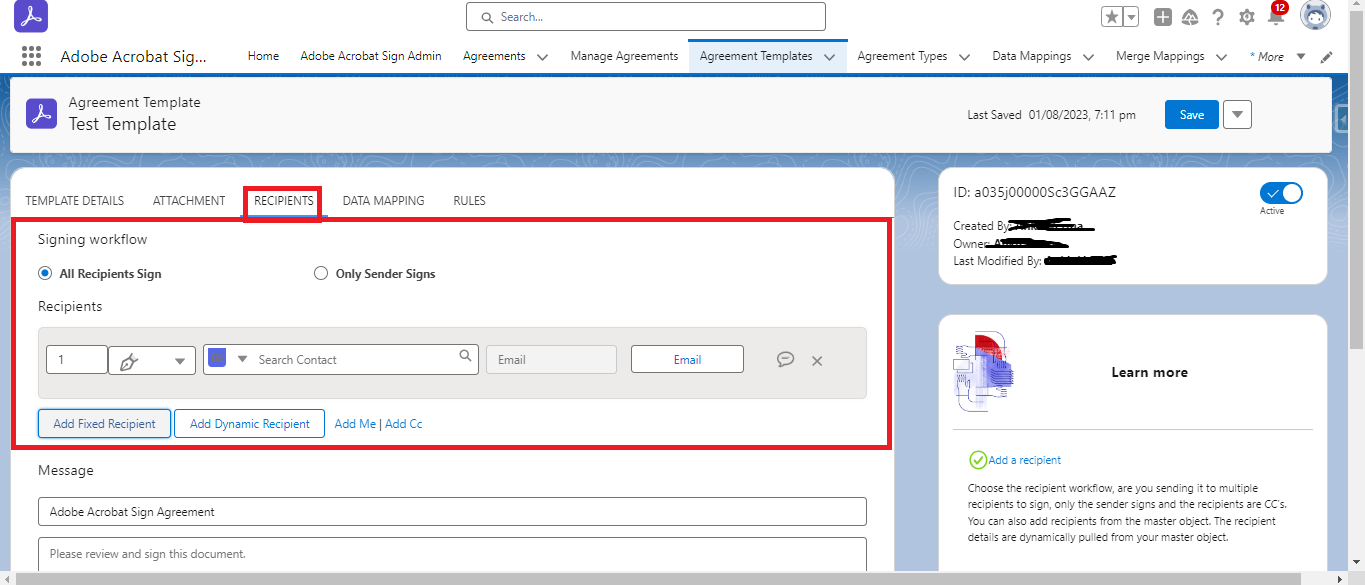Switch to RULES tab
The width and height of the screenshot is (1365, 585).
pyautogui.click(x=469, y=201)
